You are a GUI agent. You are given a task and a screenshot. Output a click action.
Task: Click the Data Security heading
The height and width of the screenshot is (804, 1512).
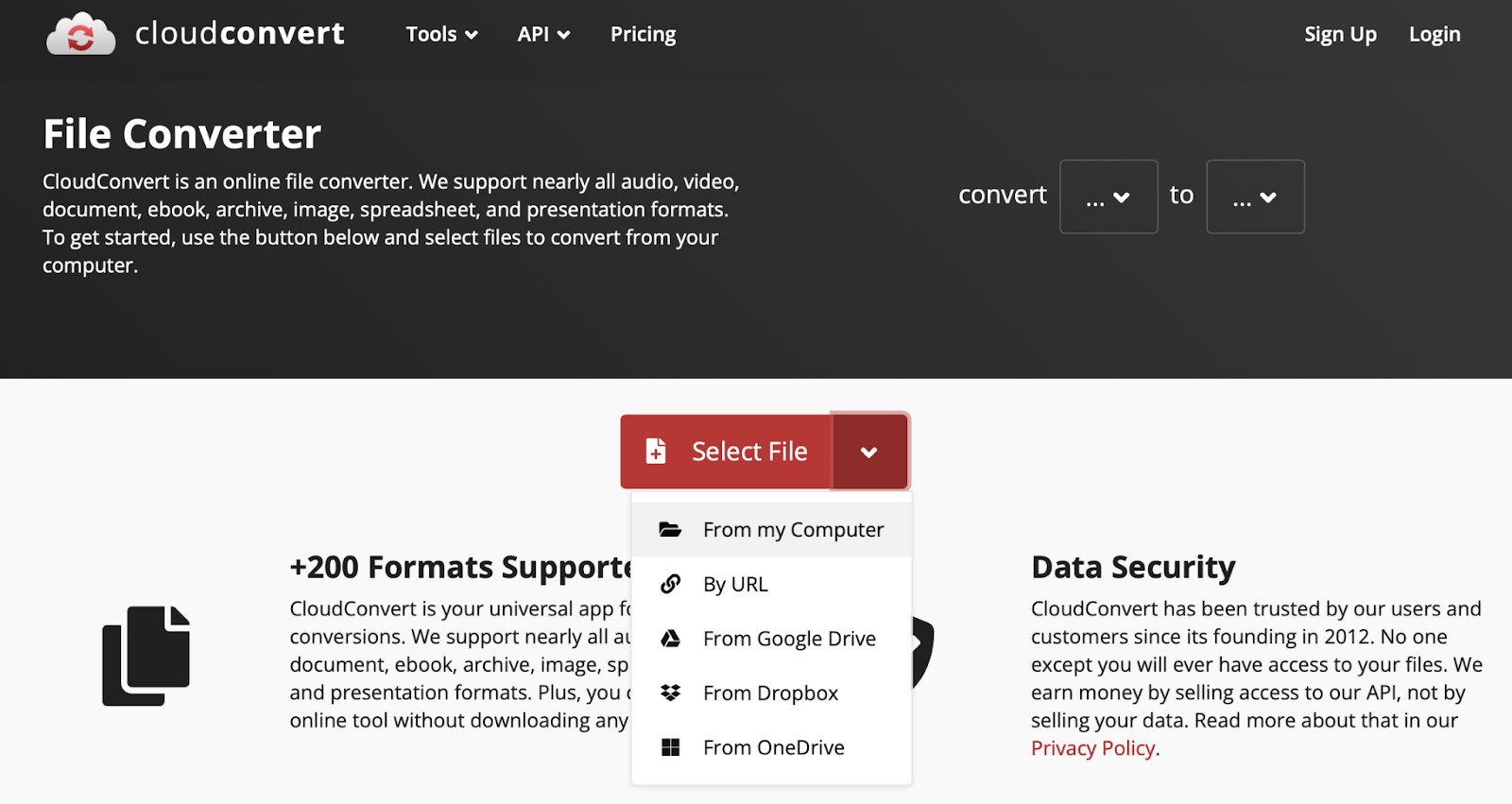pos(1133,567)
